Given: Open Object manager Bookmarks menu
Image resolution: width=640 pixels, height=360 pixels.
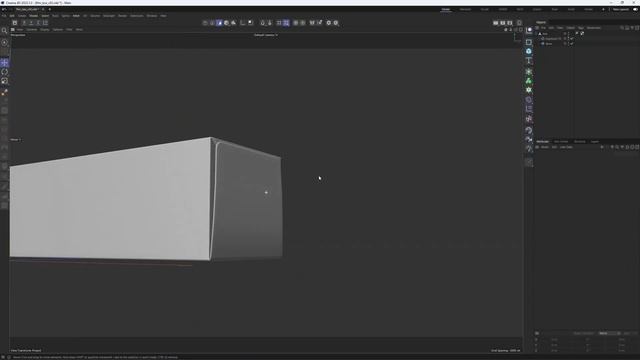Looking at the screenshot, I should coord(594,28).
